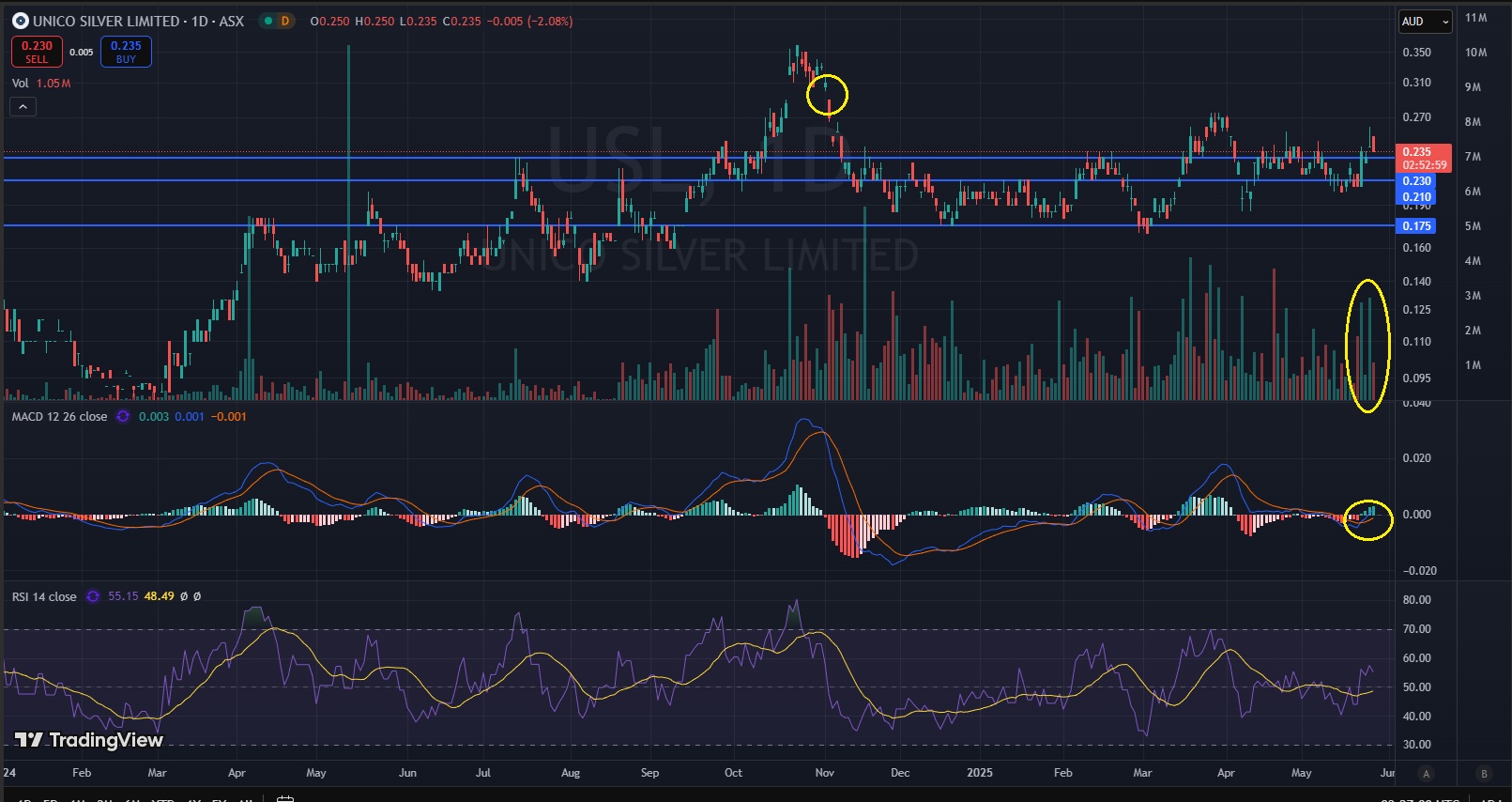Toggle the A auto-scale button

pyautogui.click(x=1427, y=774)
